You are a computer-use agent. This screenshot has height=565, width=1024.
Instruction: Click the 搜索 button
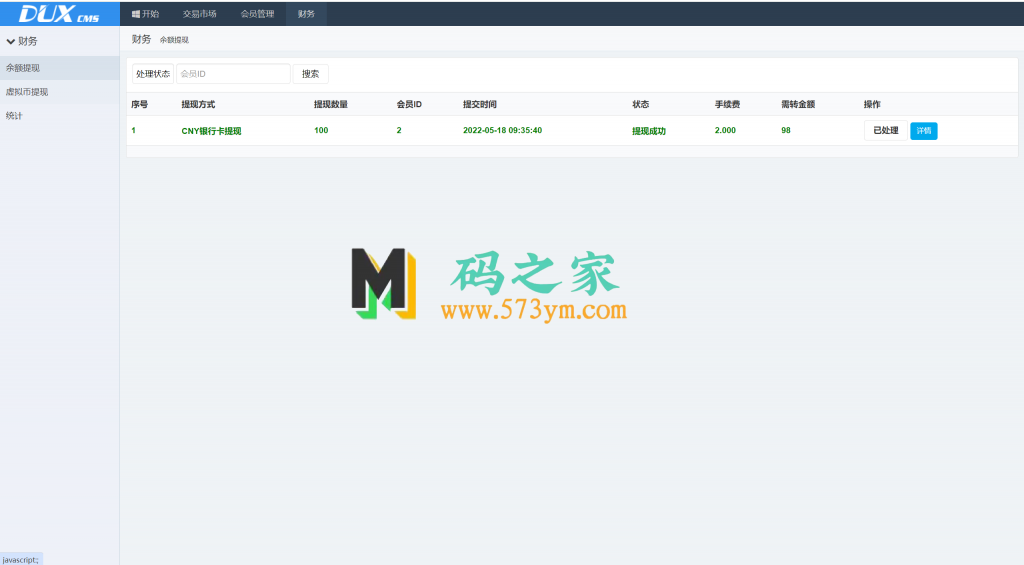tap(310, 74)
